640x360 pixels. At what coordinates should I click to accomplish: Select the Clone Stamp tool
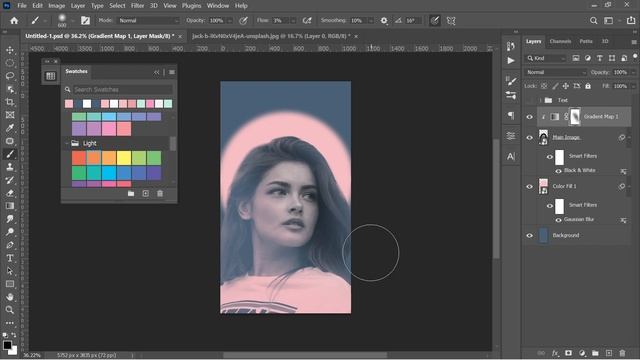pyautogui.click(x=10, y=167)
